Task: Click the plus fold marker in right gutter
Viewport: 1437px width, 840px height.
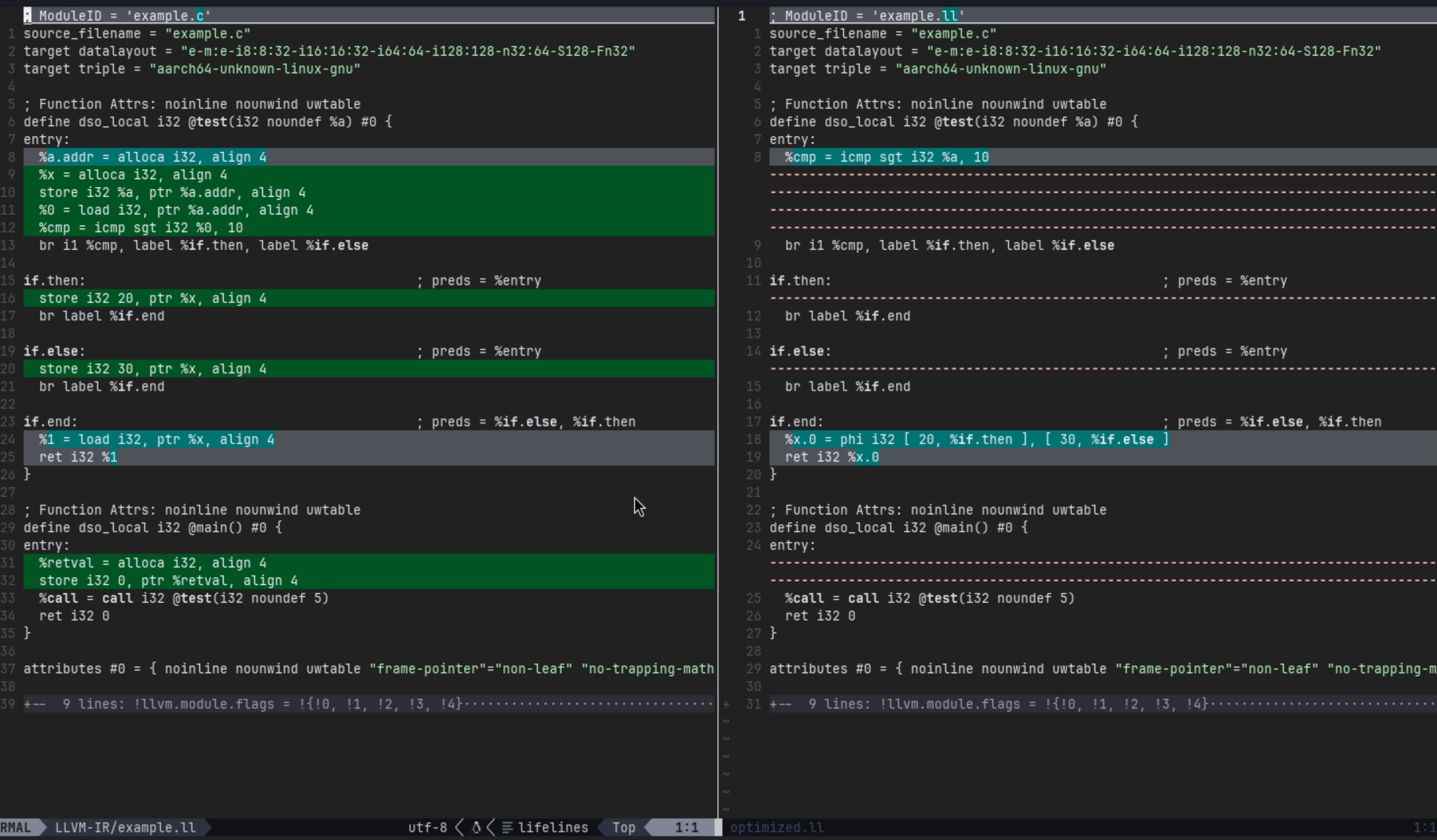Action: (x=726, y=704)
